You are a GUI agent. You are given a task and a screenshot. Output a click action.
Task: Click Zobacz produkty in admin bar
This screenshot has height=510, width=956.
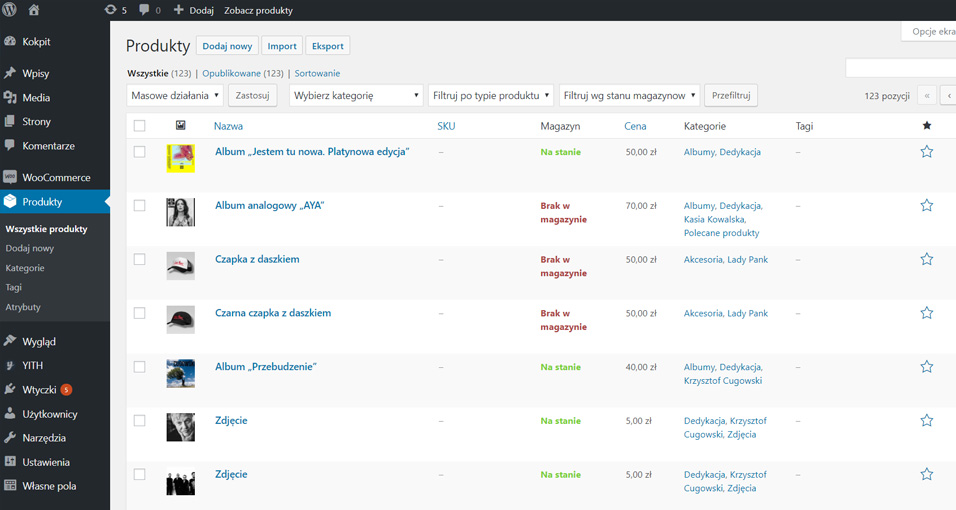(x=259, y=10)
